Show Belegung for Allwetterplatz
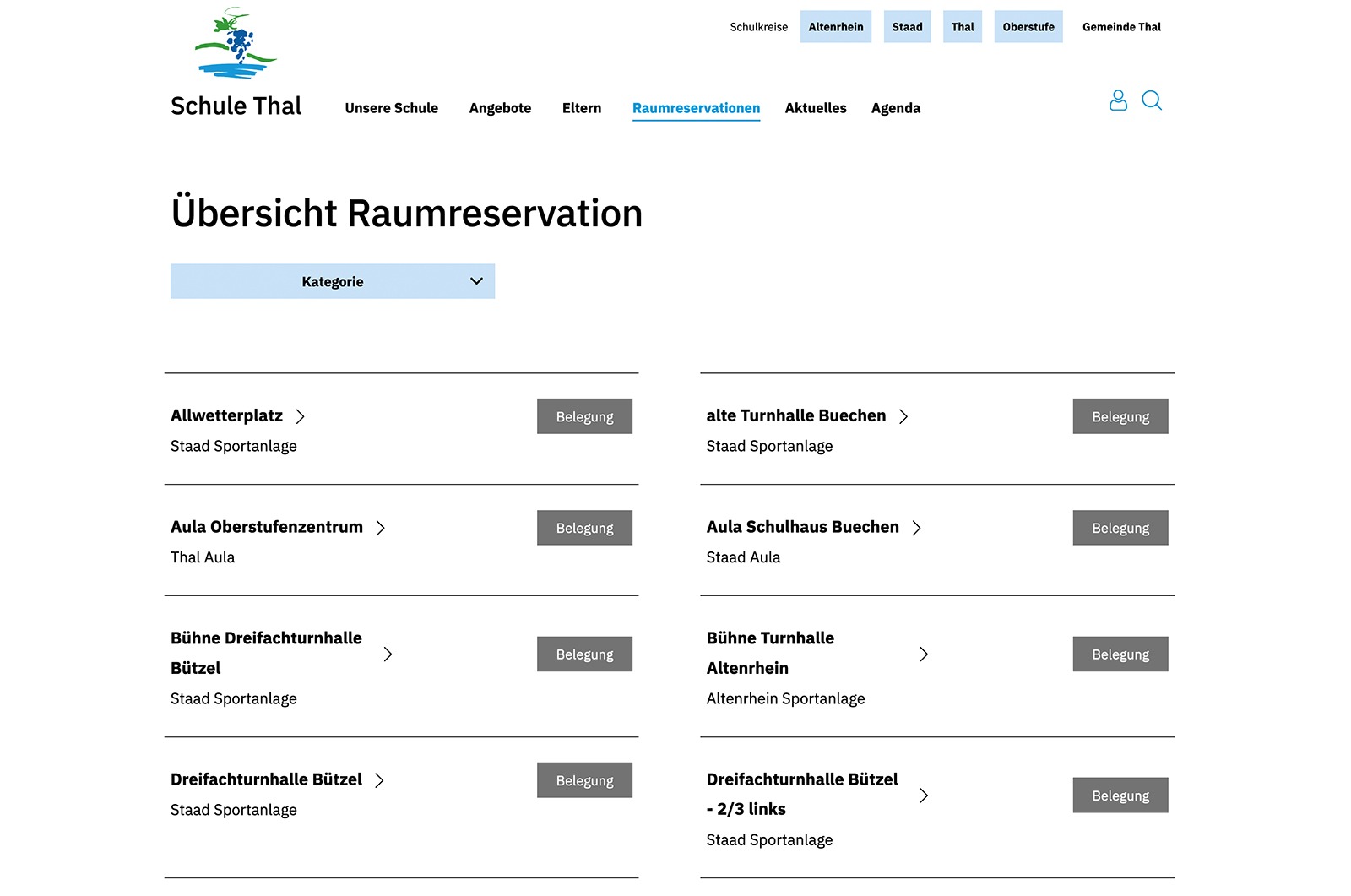Viewport: 1351px width, 896px height. point(584,415)
